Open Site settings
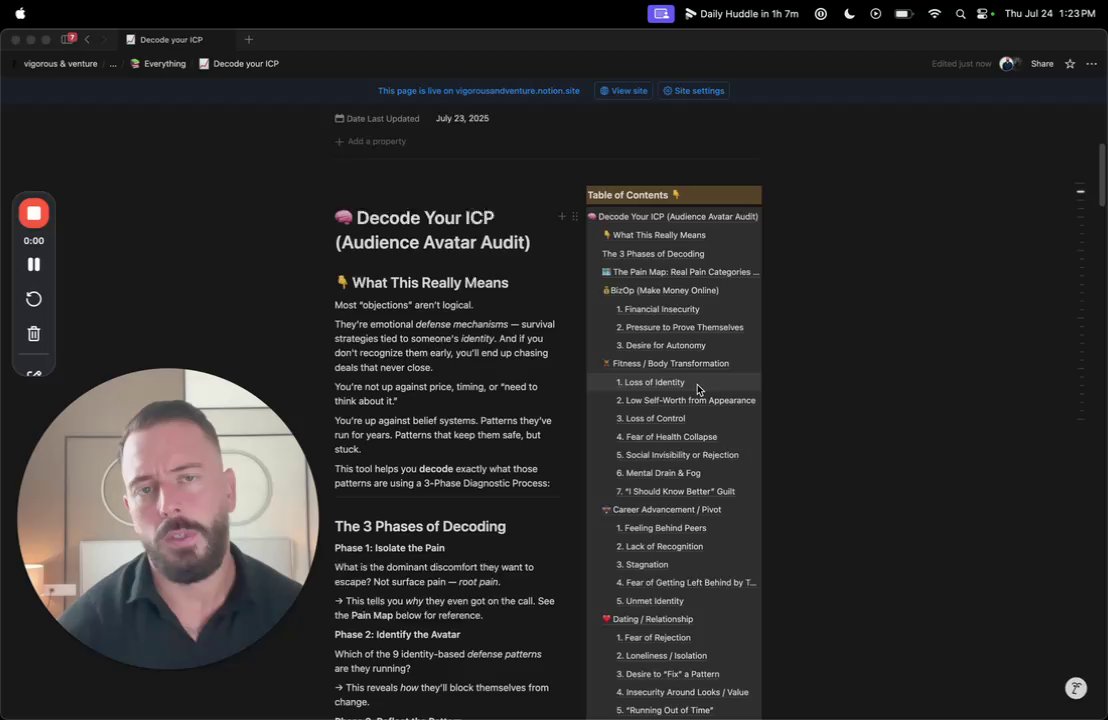Screen dimensions: 1108x720 (x=693, y=90)
